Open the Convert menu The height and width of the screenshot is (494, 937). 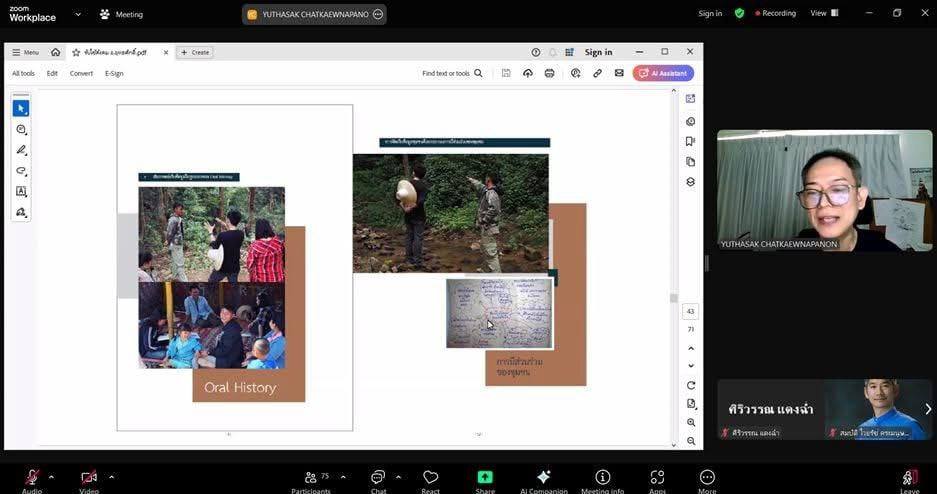point(81,73)
